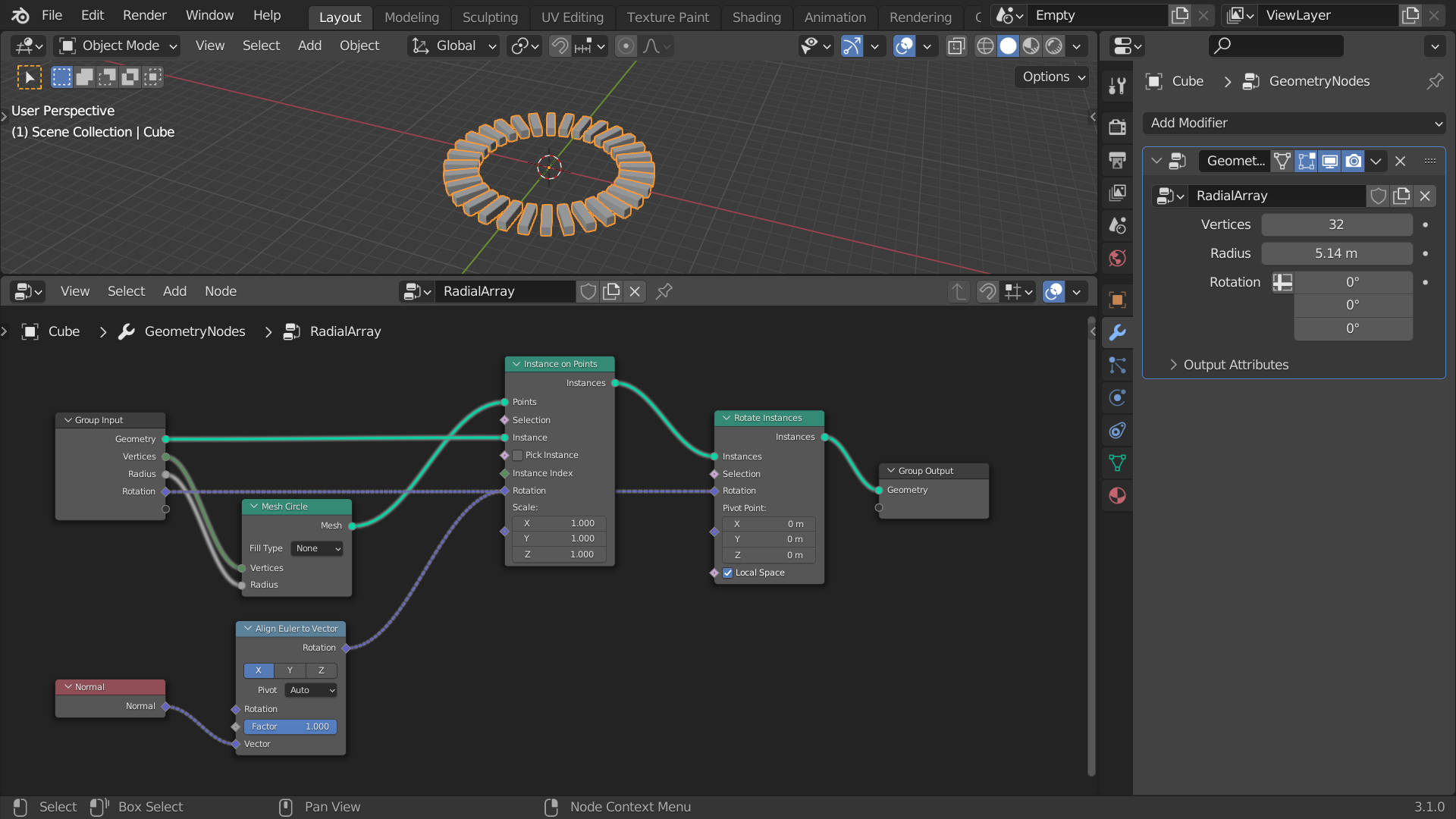Open Global transform orientation dropdown
The height and width of the screenshot is (819, 1456).
[453, 46]
